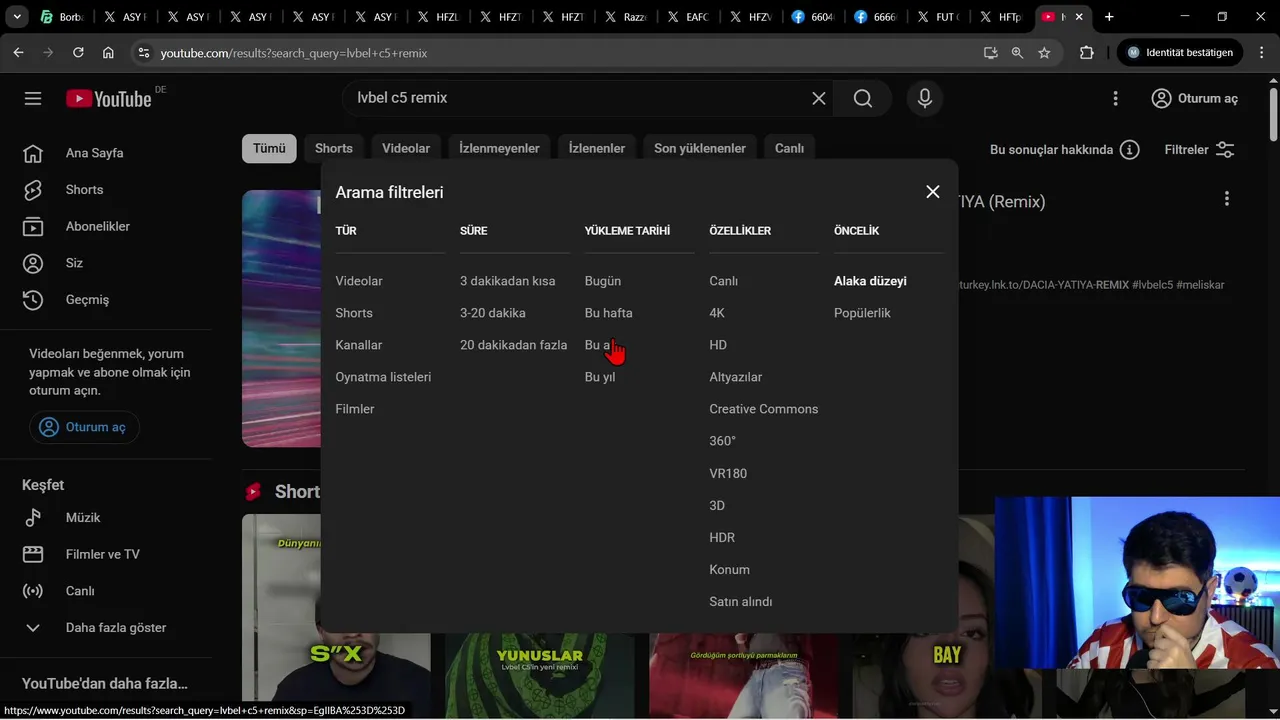Run search with magnifier button
1280x720 pixels.
863,98
